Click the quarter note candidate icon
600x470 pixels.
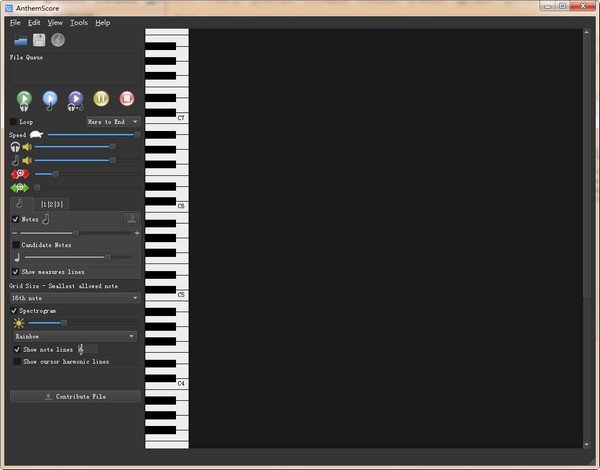(x=17, y=258)
